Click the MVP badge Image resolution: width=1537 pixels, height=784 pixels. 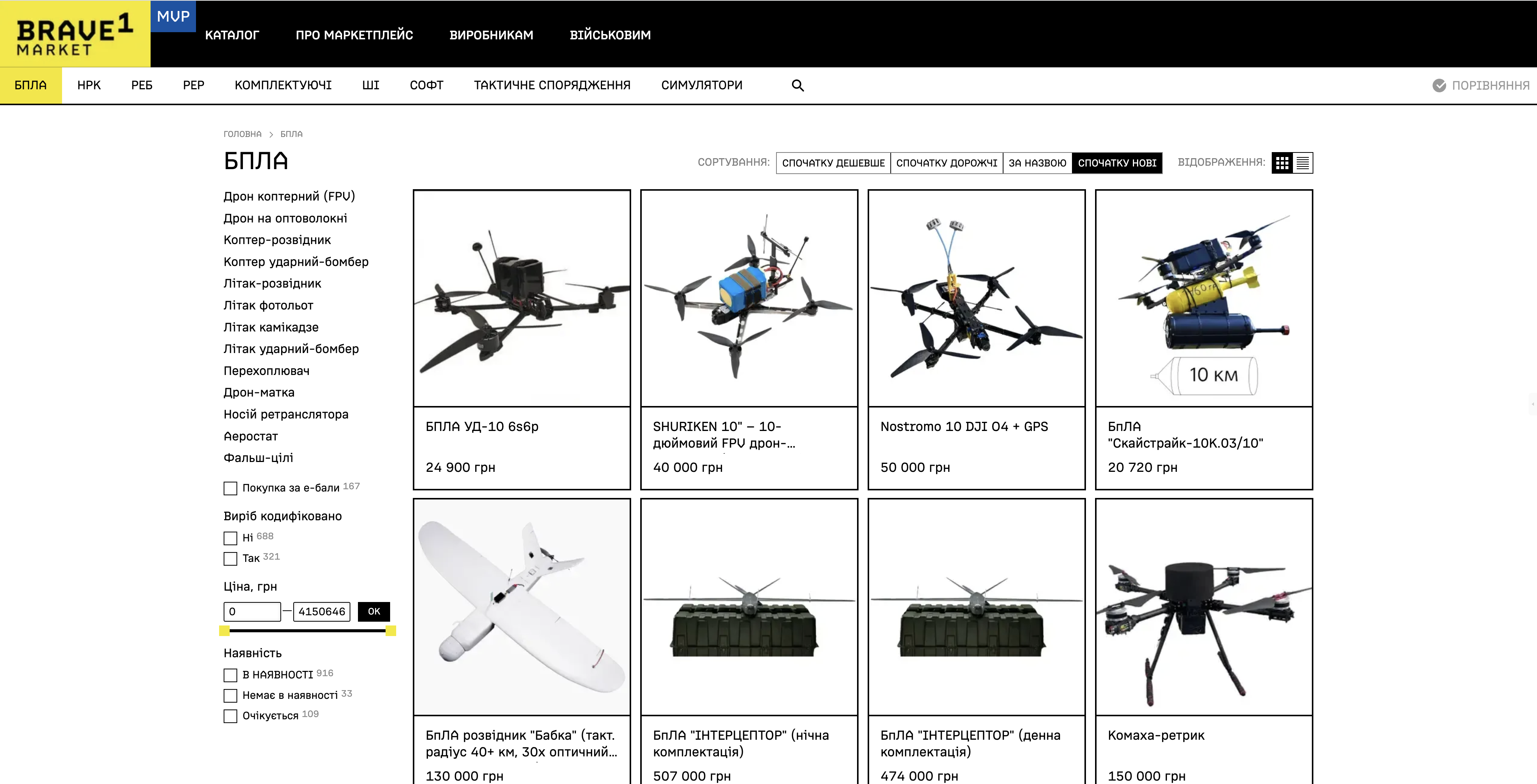pos(173,16)
